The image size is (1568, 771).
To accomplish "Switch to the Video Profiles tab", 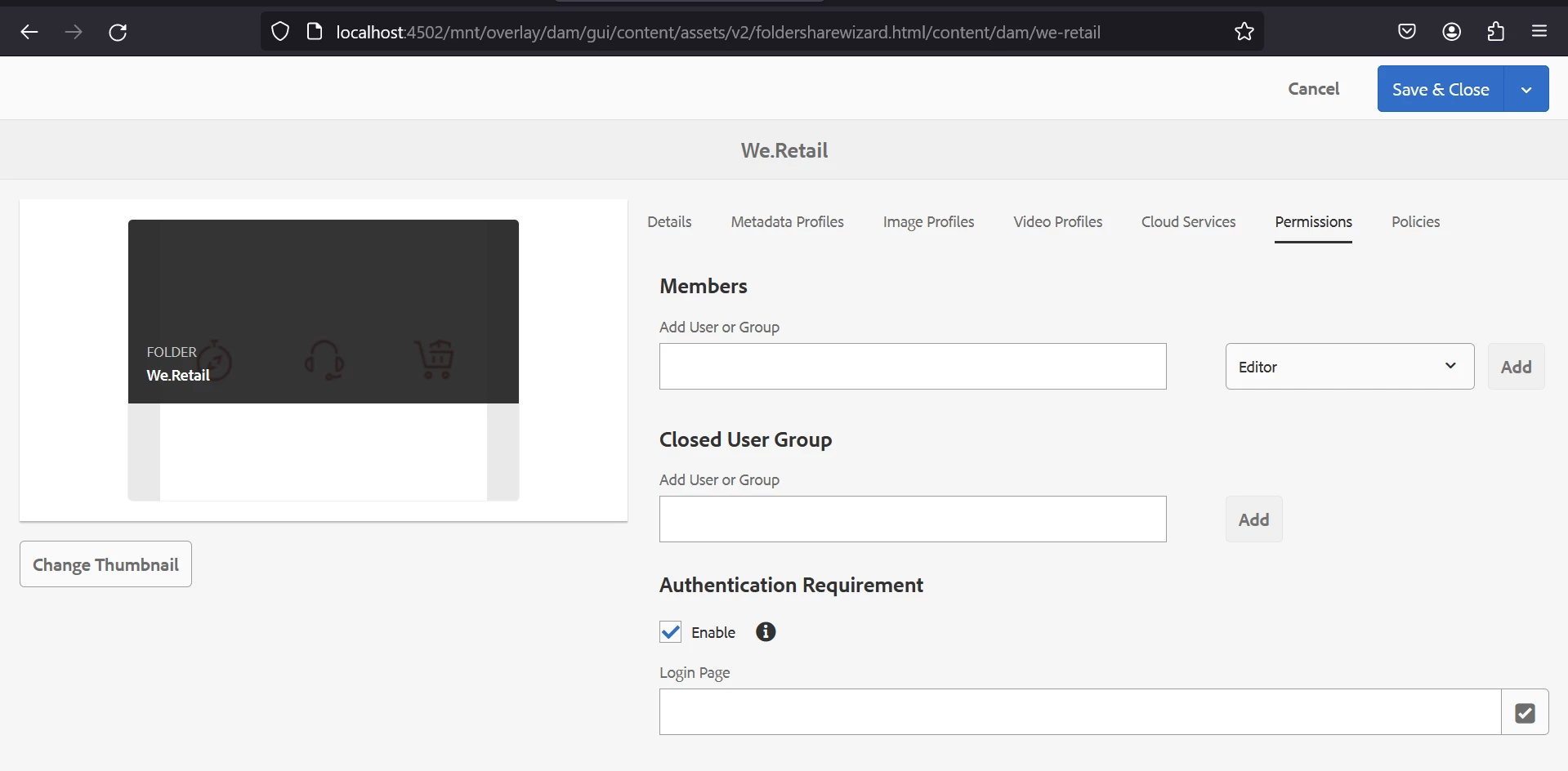I will [x=1057, y=222].
